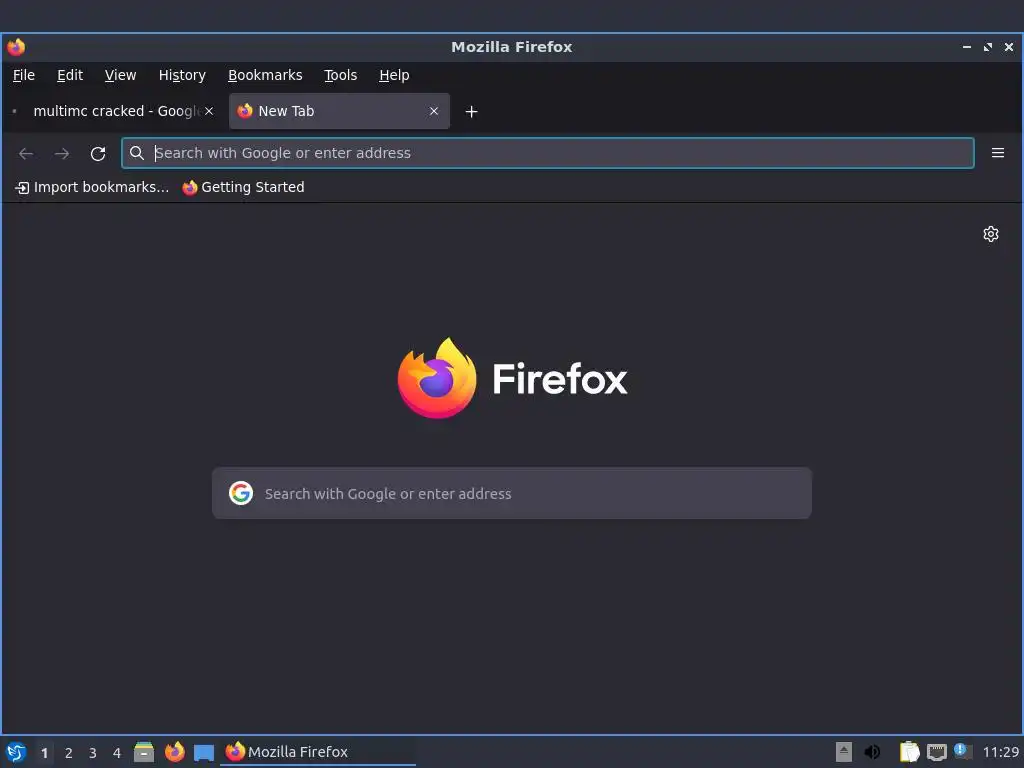Close the New Tab tab
The width and height of the screenshot is (1024, 768).
tap(434, 111)
